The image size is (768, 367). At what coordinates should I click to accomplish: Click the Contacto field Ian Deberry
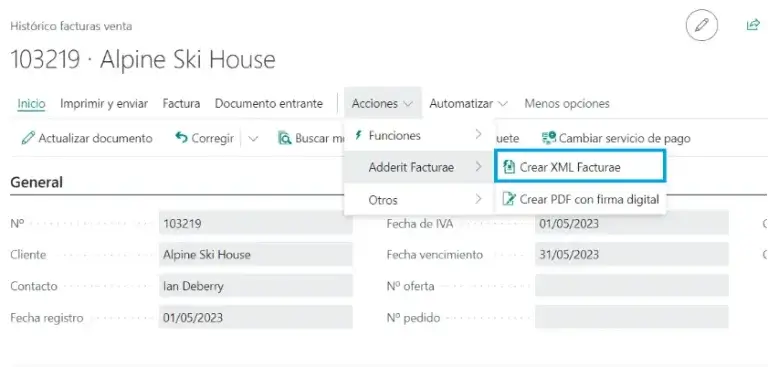click(x=256, y=286)
